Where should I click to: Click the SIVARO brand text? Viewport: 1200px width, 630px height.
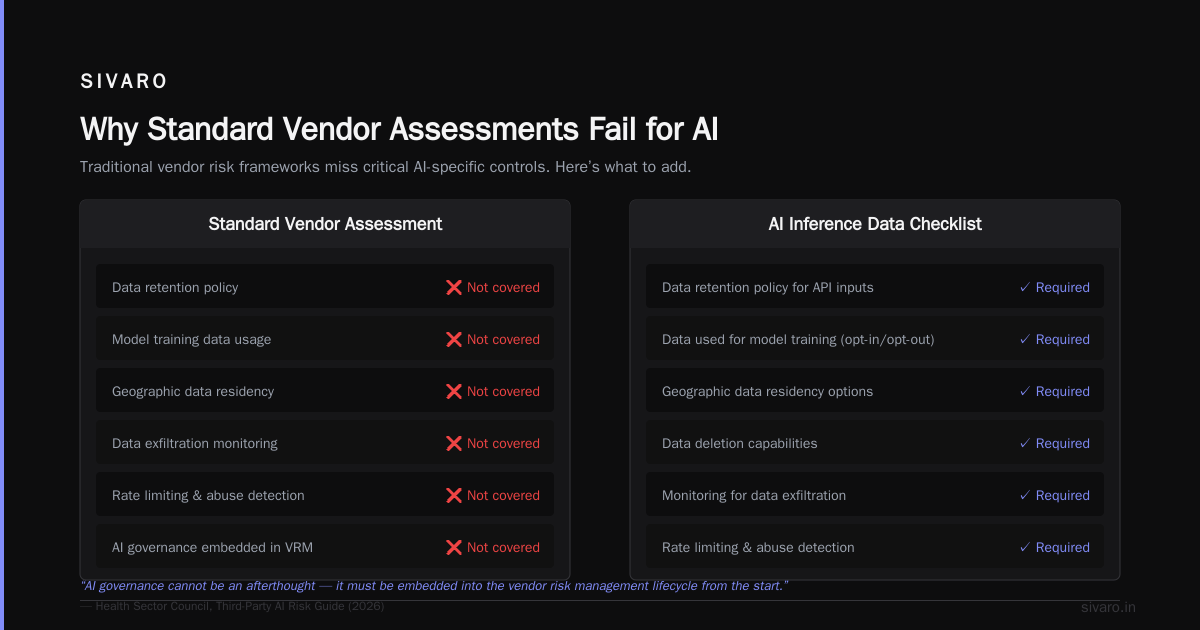124,81
